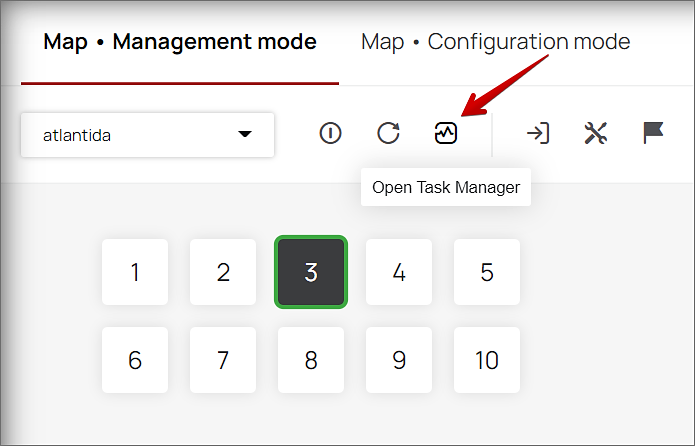Choose map tile number 5
The width and height of the screenshot is (695, 446).
coord(487,272)
